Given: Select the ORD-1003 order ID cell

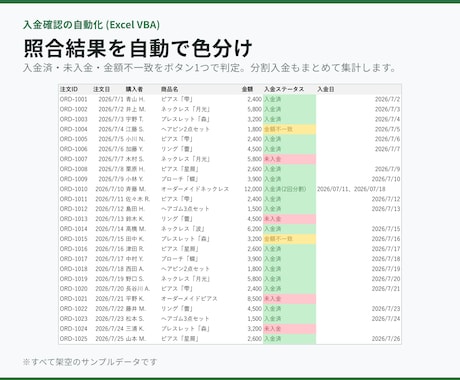Looking at the screenshot, I should (x=74, y=119).
